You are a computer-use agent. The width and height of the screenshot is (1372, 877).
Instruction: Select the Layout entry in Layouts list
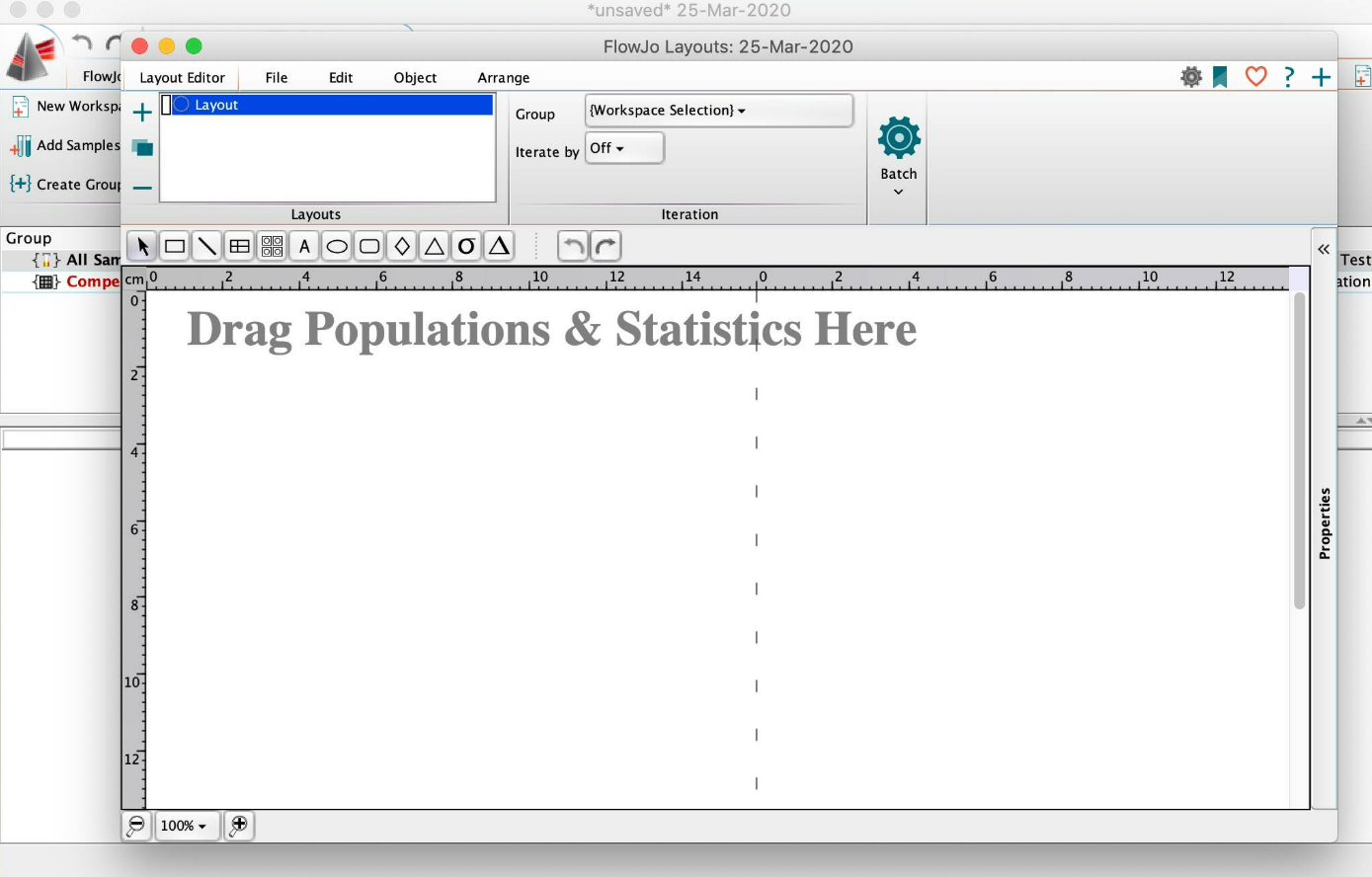333,105
